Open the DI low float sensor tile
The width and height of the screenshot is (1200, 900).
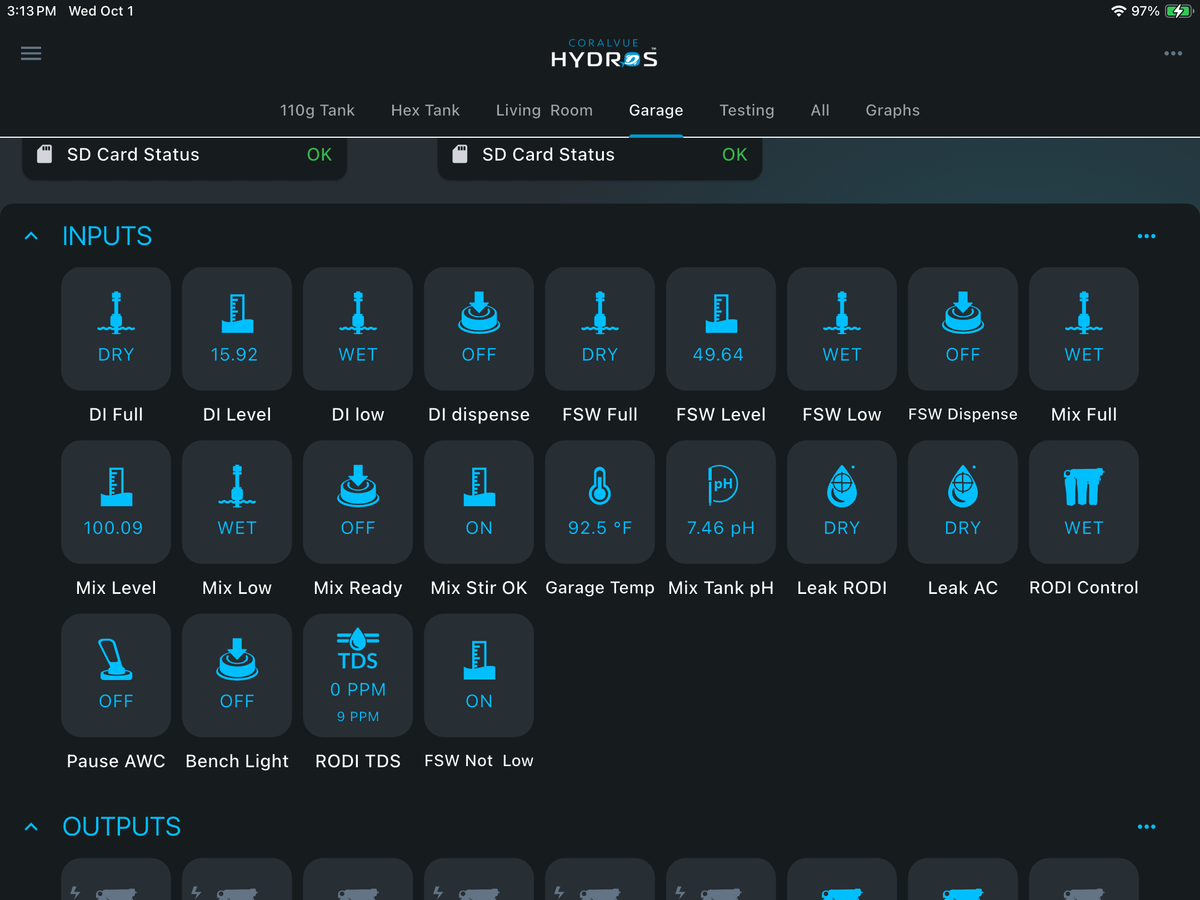tap(358, 328)
